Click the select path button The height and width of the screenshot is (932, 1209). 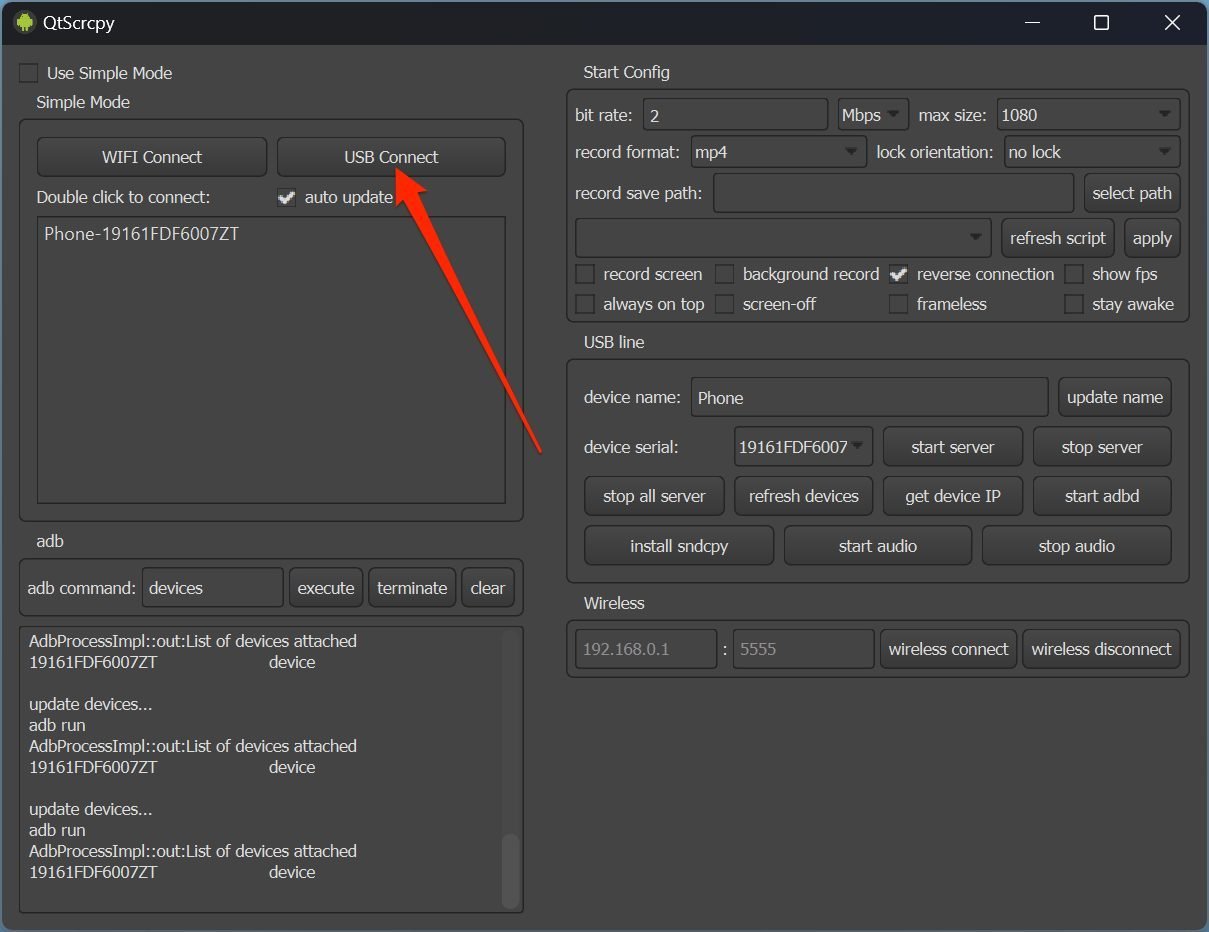pyautogui.click(x=1132, y=193)
